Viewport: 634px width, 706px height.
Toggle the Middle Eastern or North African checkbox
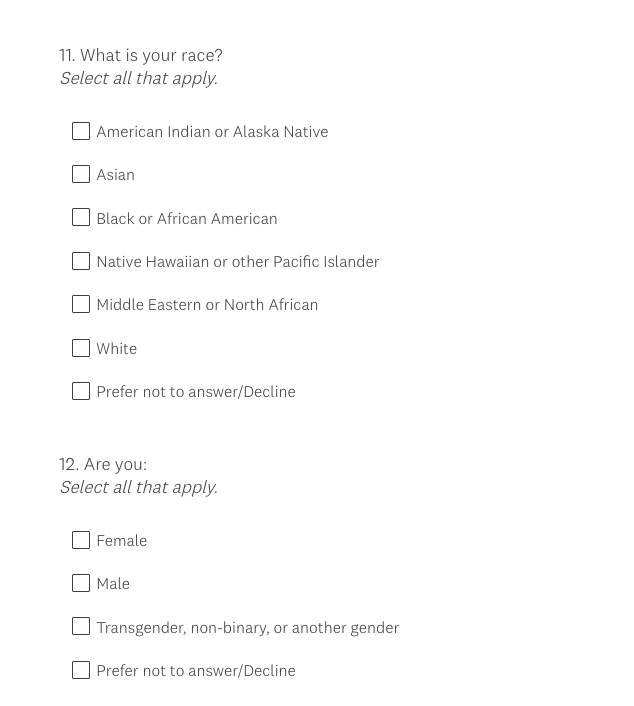81,304
